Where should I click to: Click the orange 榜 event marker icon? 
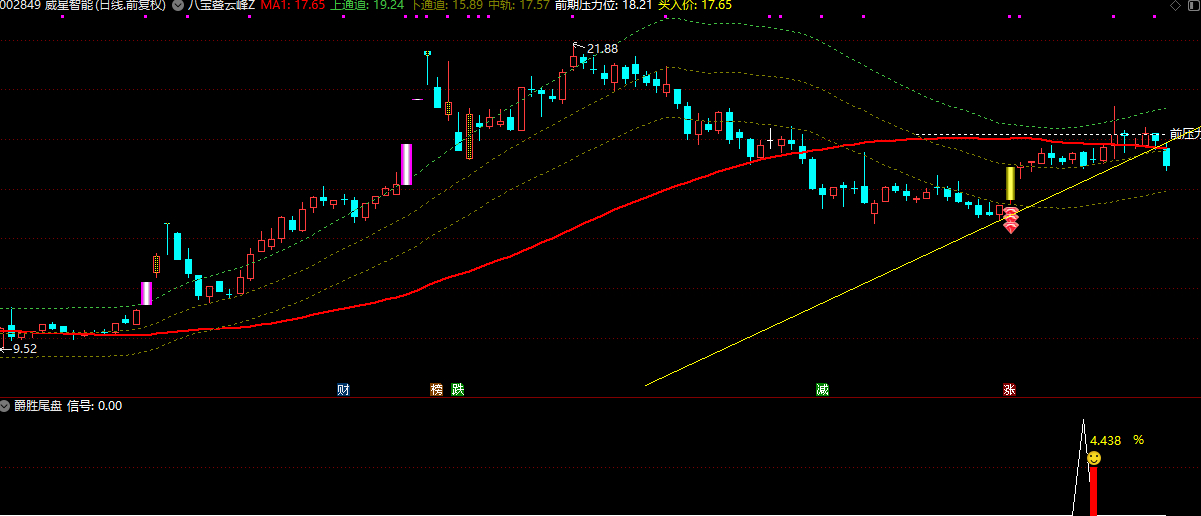[436, 389]
